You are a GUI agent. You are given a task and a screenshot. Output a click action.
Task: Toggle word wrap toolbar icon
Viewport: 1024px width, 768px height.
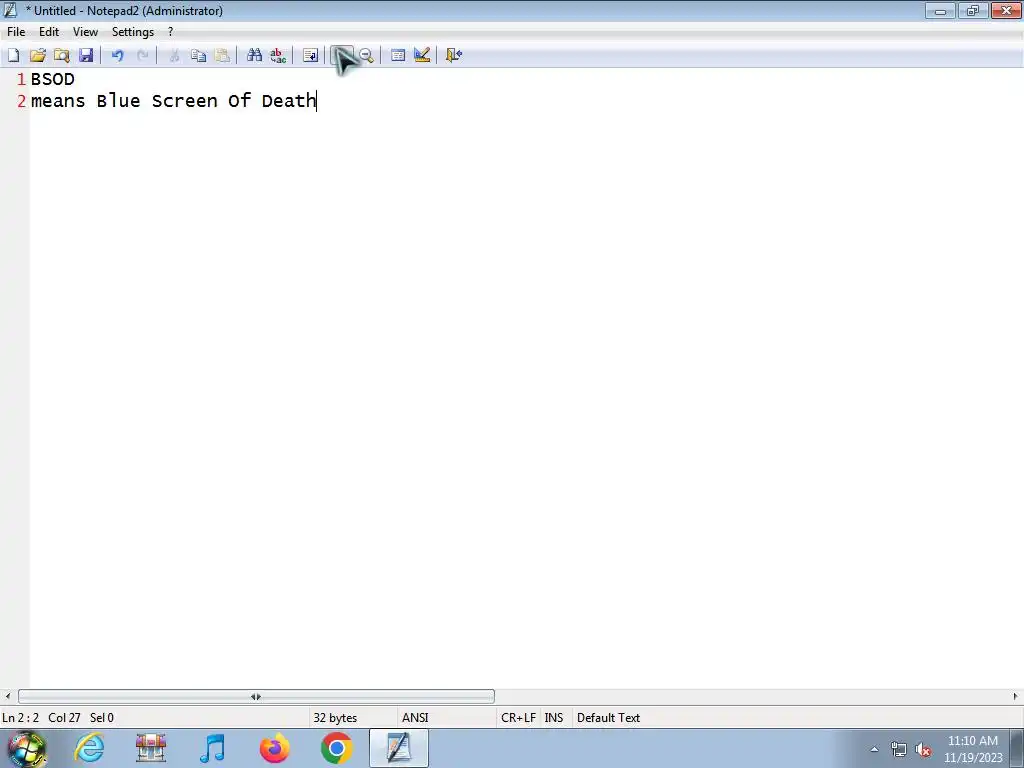pyautogui.click(x=310, y=56)
